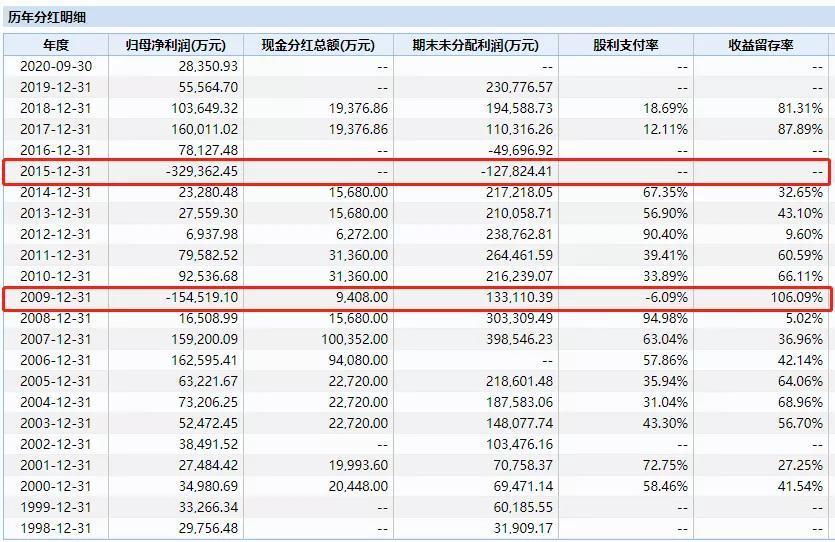Select the 2014-12-31 date cell
The height and width of the screenshot is (542, 835).
tap(56, 192)
